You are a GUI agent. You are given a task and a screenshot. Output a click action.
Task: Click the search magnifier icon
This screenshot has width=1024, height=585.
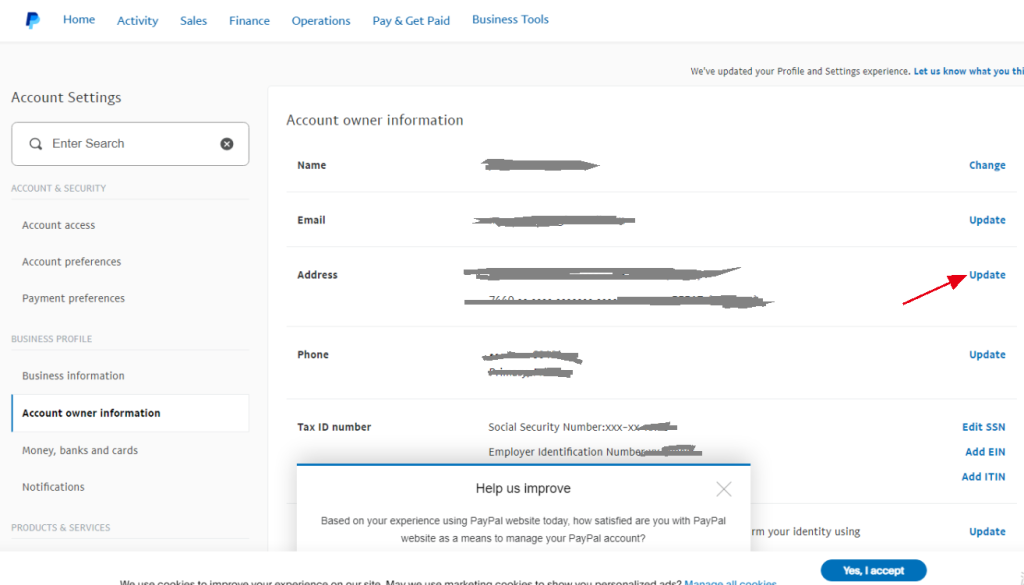pos(36,144)
